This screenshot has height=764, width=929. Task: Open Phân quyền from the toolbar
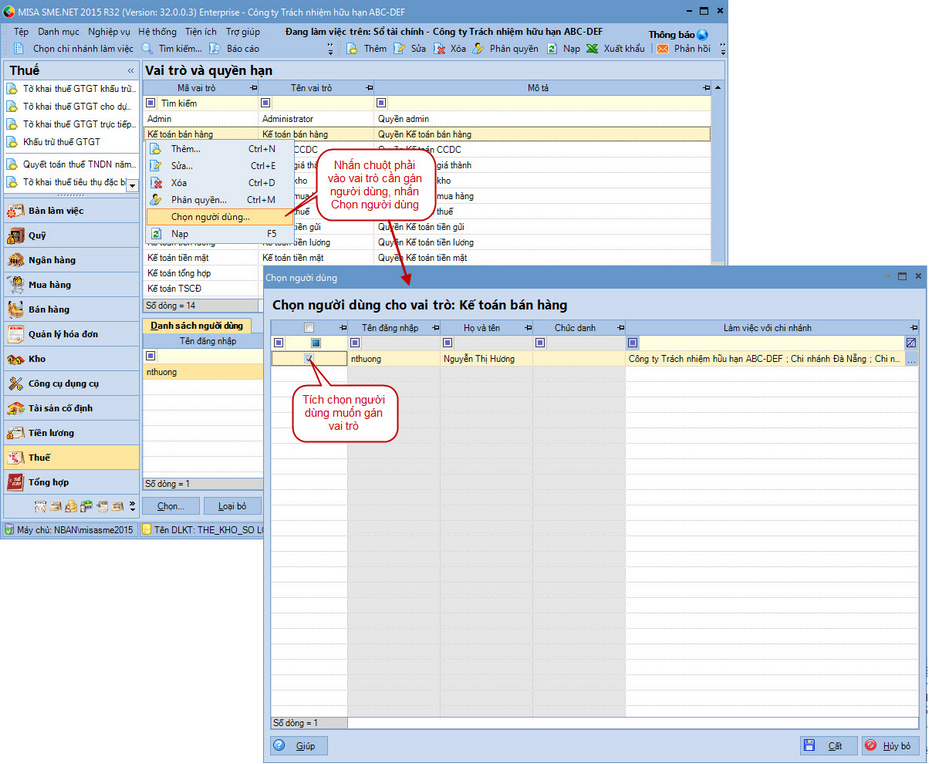coord(505,49)
